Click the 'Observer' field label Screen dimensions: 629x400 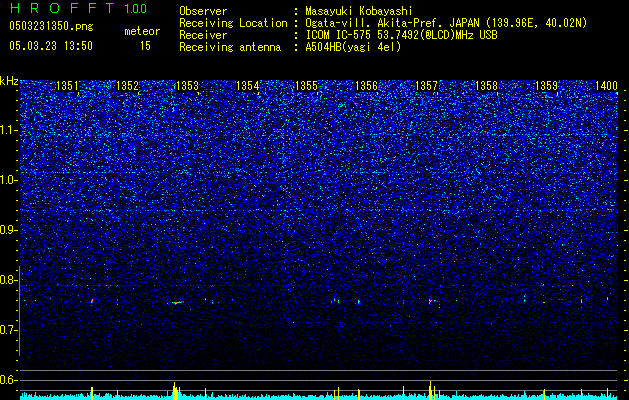tap(203, 11)
